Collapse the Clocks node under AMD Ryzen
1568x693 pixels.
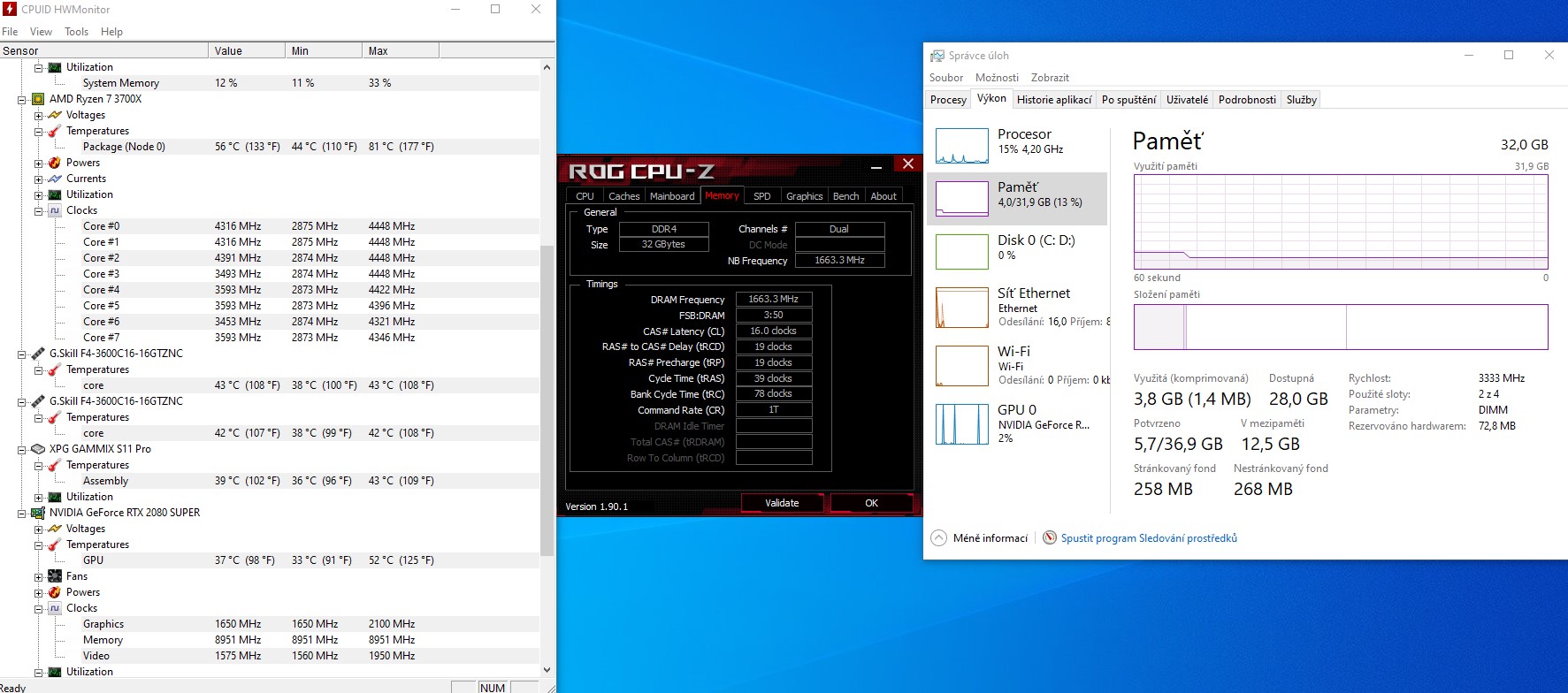(x=38, y=211)
